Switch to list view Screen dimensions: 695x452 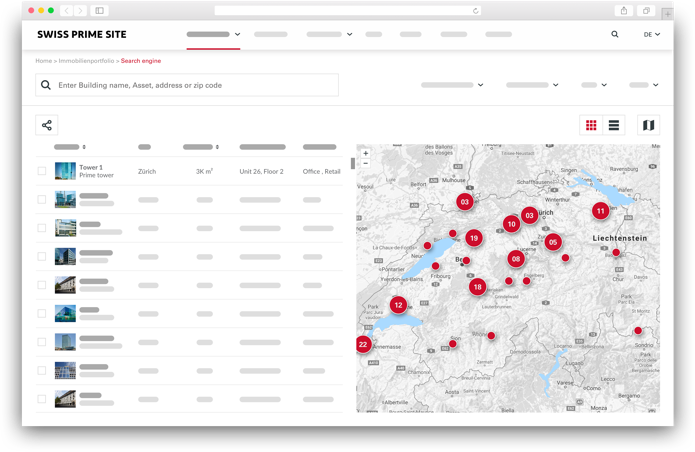tap(613, 125)
